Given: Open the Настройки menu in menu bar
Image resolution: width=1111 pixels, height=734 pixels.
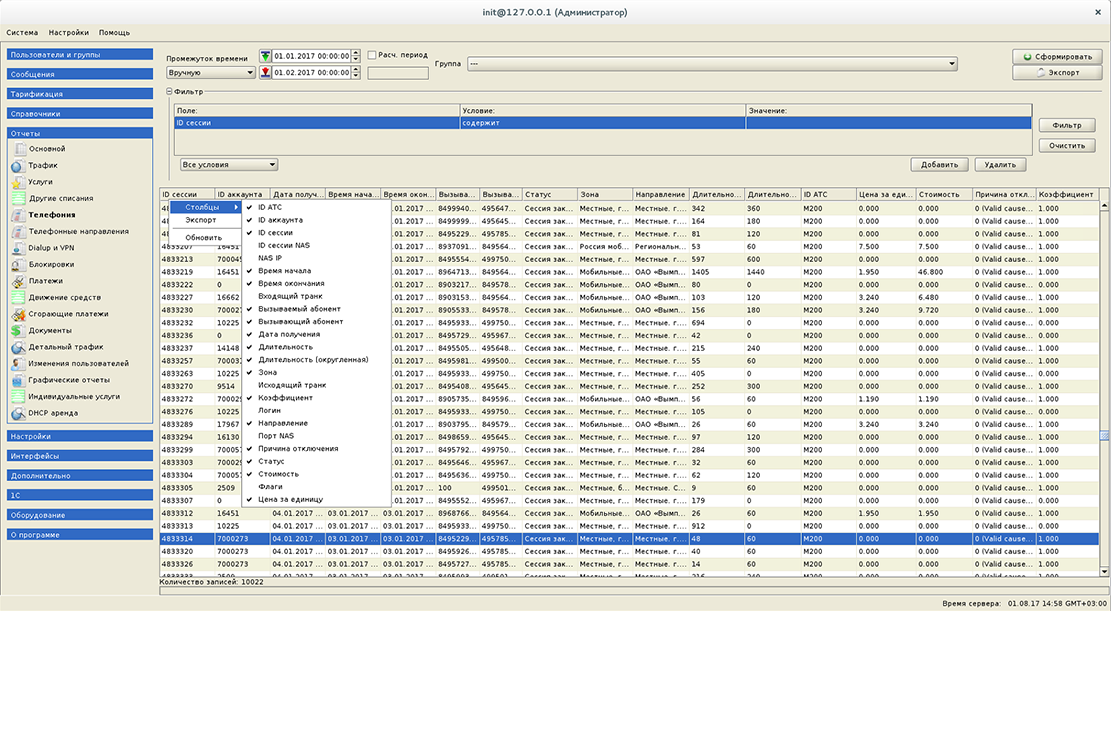Looking at the screenshot, I should tap(68, 33).
